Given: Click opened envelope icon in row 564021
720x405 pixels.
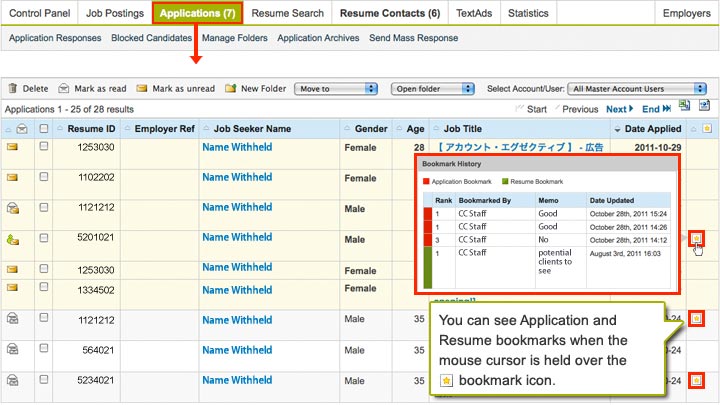Looking at the screenshot, I should click(13, 349).
